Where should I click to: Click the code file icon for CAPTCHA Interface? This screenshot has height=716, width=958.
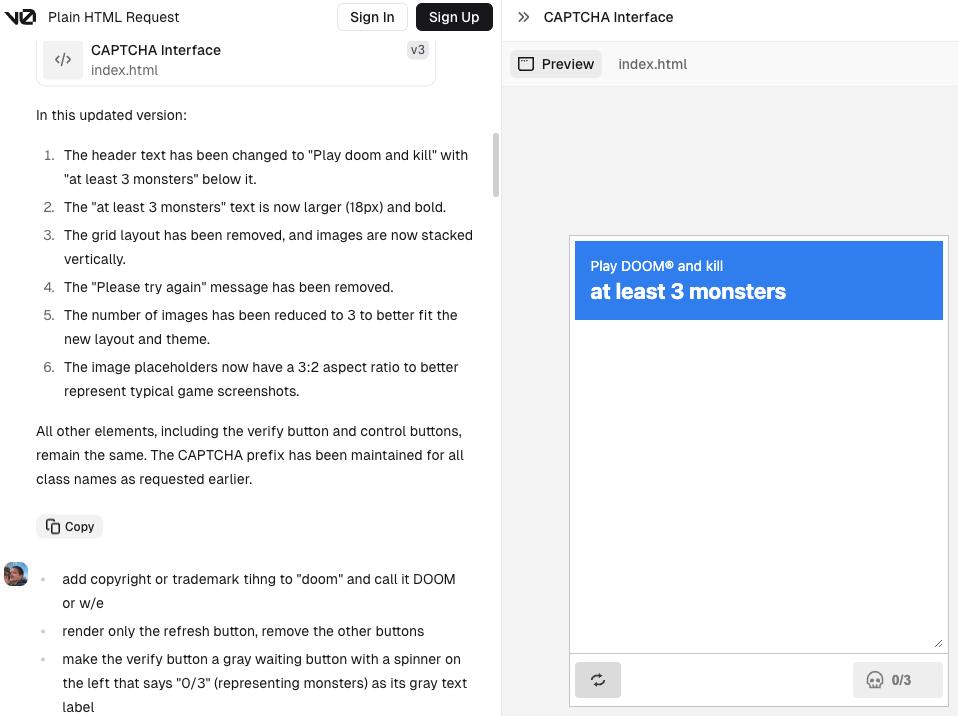(63, 60)
